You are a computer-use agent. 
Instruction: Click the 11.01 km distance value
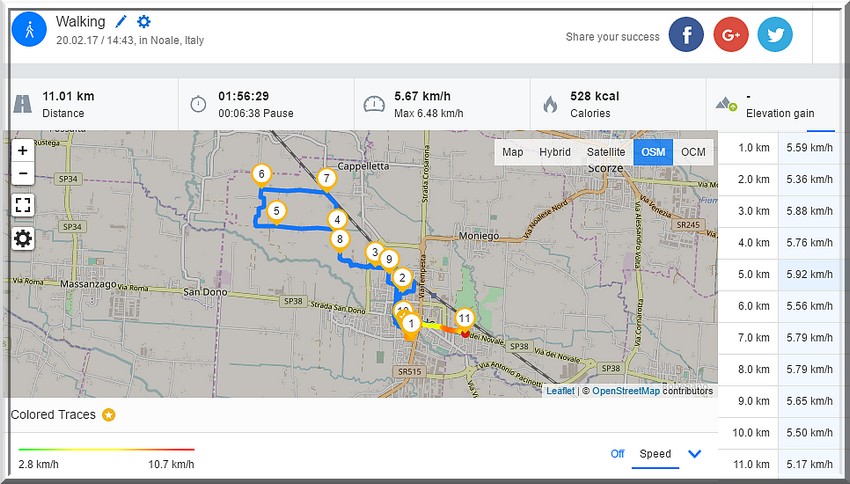pyautogui.click(x=68, y=96)
